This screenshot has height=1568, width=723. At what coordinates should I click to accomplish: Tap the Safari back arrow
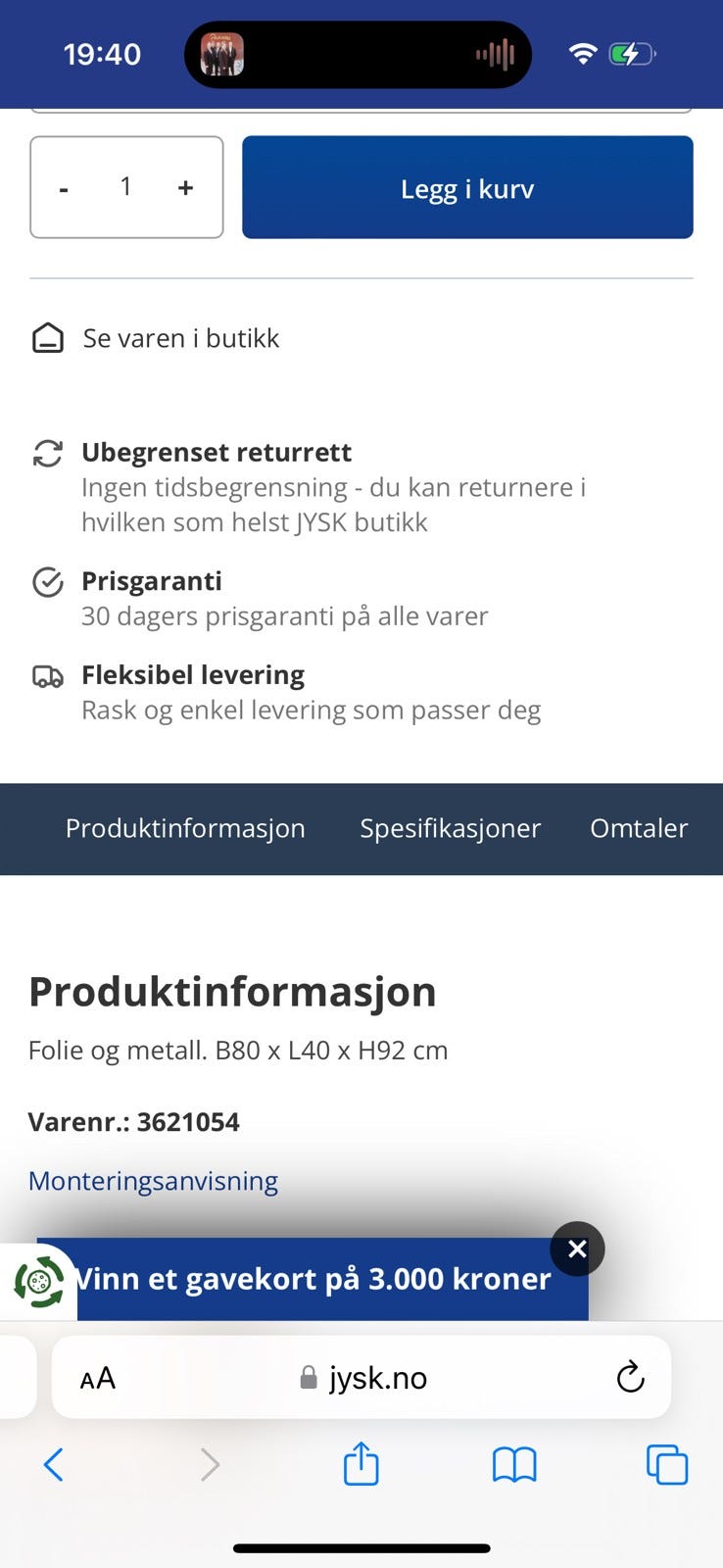coord(54,1465)
